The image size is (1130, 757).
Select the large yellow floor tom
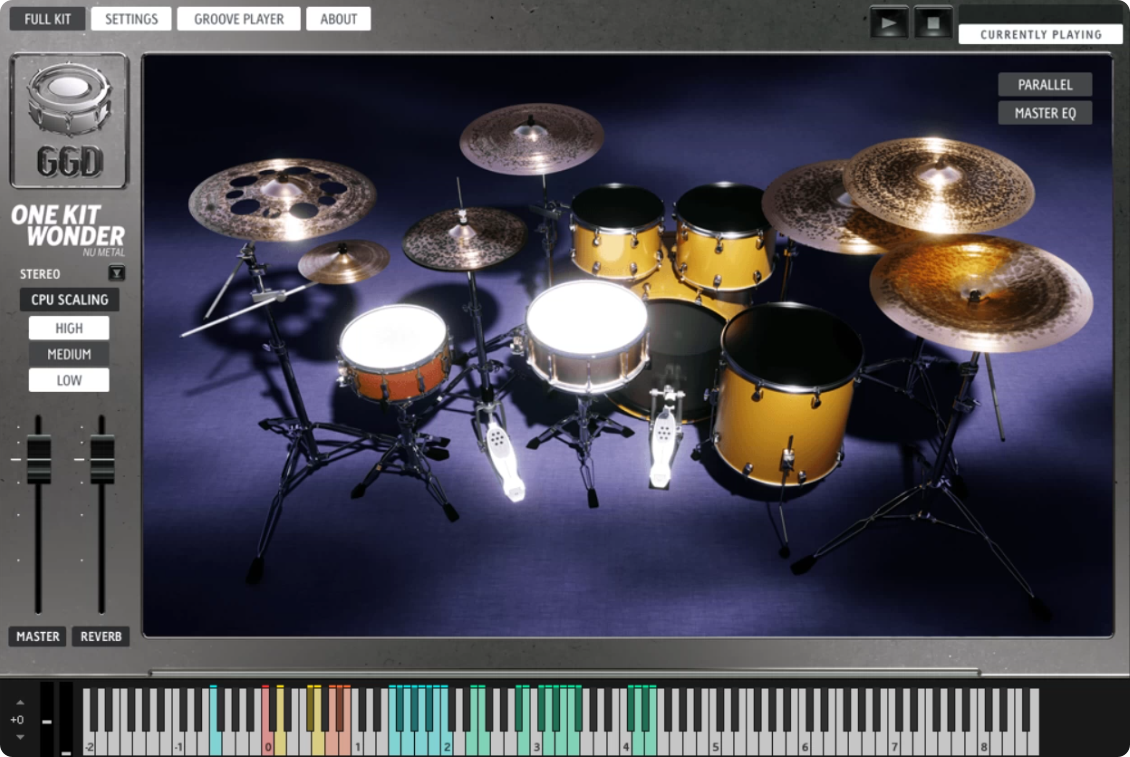click(x=788, y=395)
